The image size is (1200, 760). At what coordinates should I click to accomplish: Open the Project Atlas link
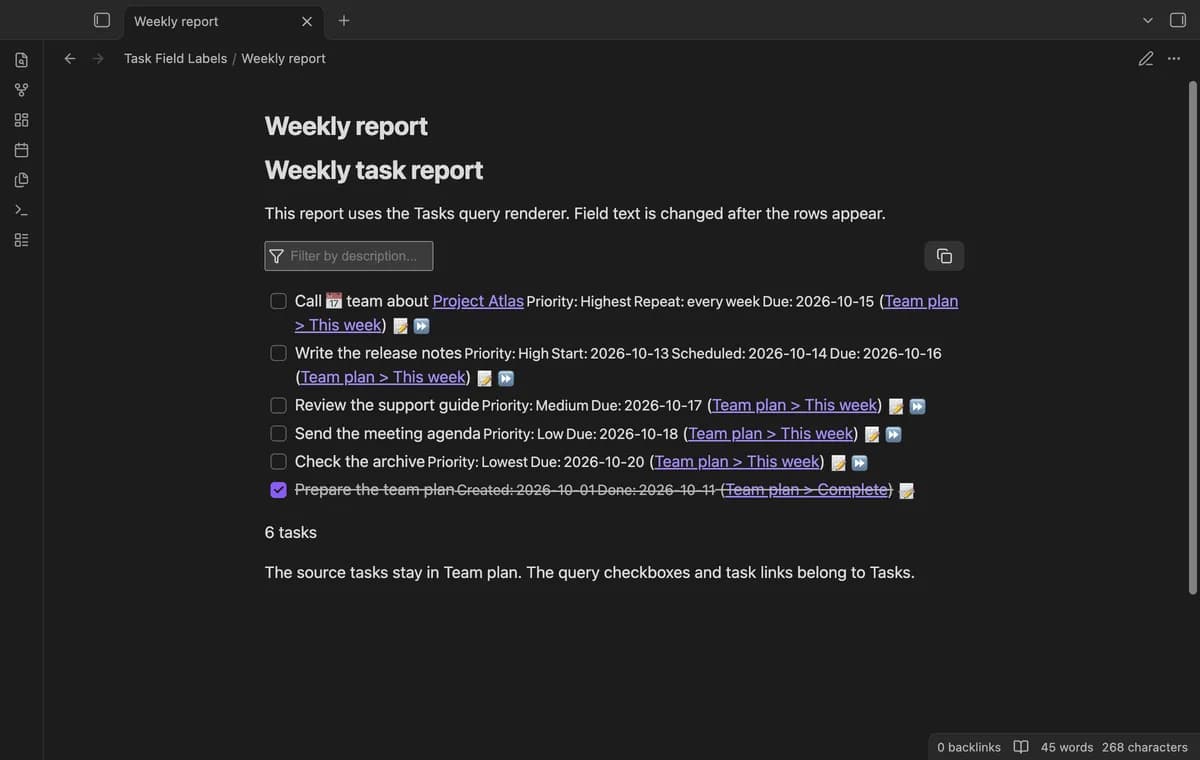[x=478, y=301]
